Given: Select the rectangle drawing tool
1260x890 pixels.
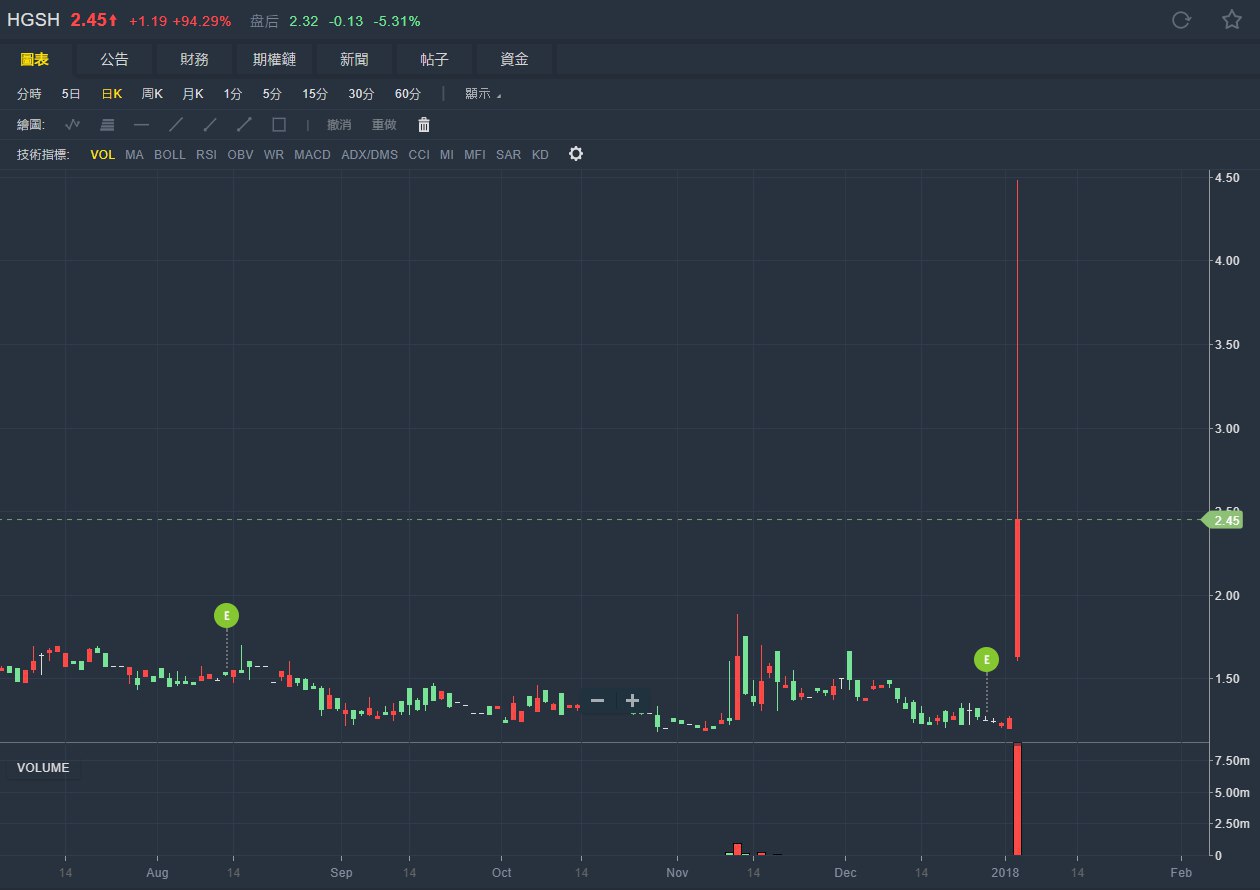Looking at the screenshot, I should point(279,125).
